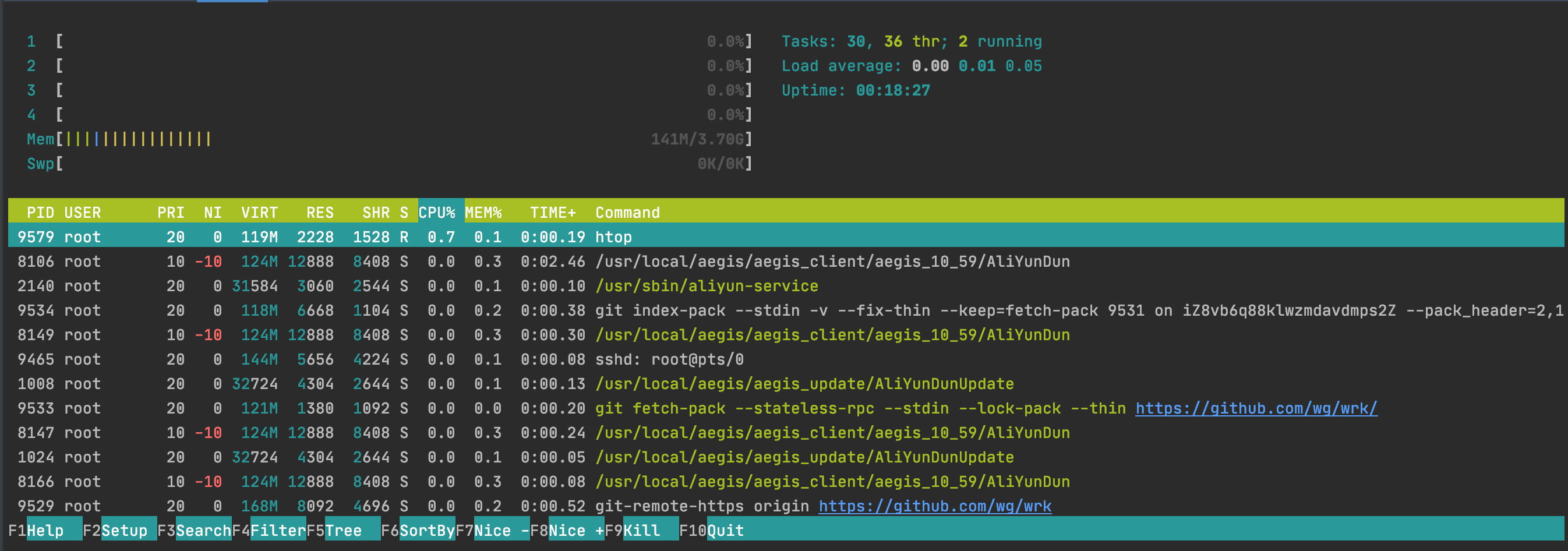This screenshot has height=551, width=1568.
Task: Click the 141M/3.70G memory value
Action: 698,139
